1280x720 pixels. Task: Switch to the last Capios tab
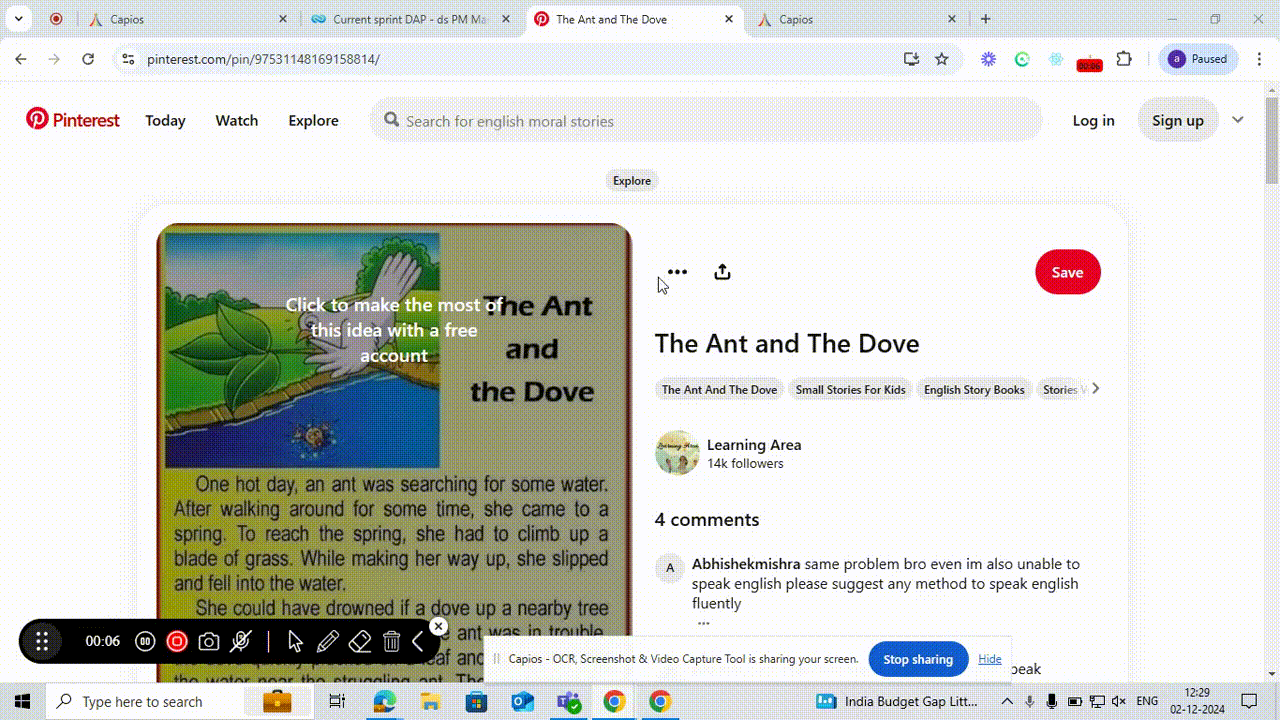click(855, 19)
